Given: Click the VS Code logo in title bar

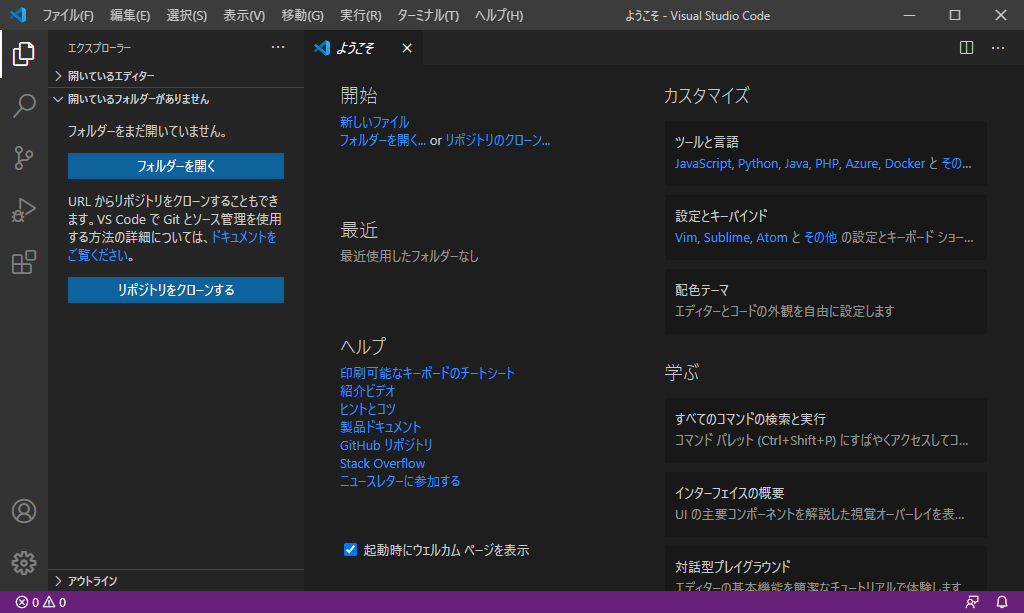Looking at the screenshot, I should (x=18, y=14).
